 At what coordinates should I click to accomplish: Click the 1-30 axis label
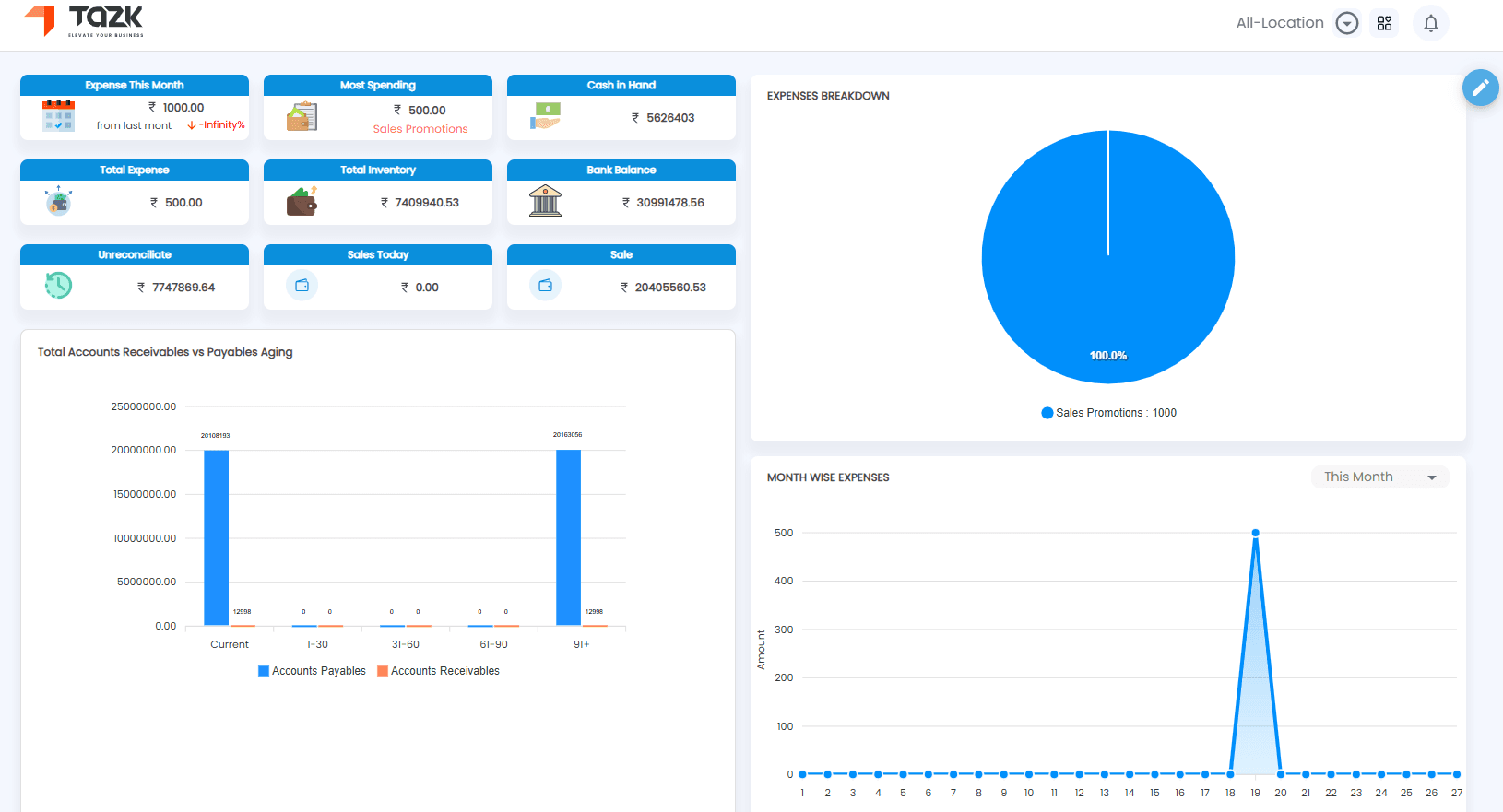(x=317, y=644)
